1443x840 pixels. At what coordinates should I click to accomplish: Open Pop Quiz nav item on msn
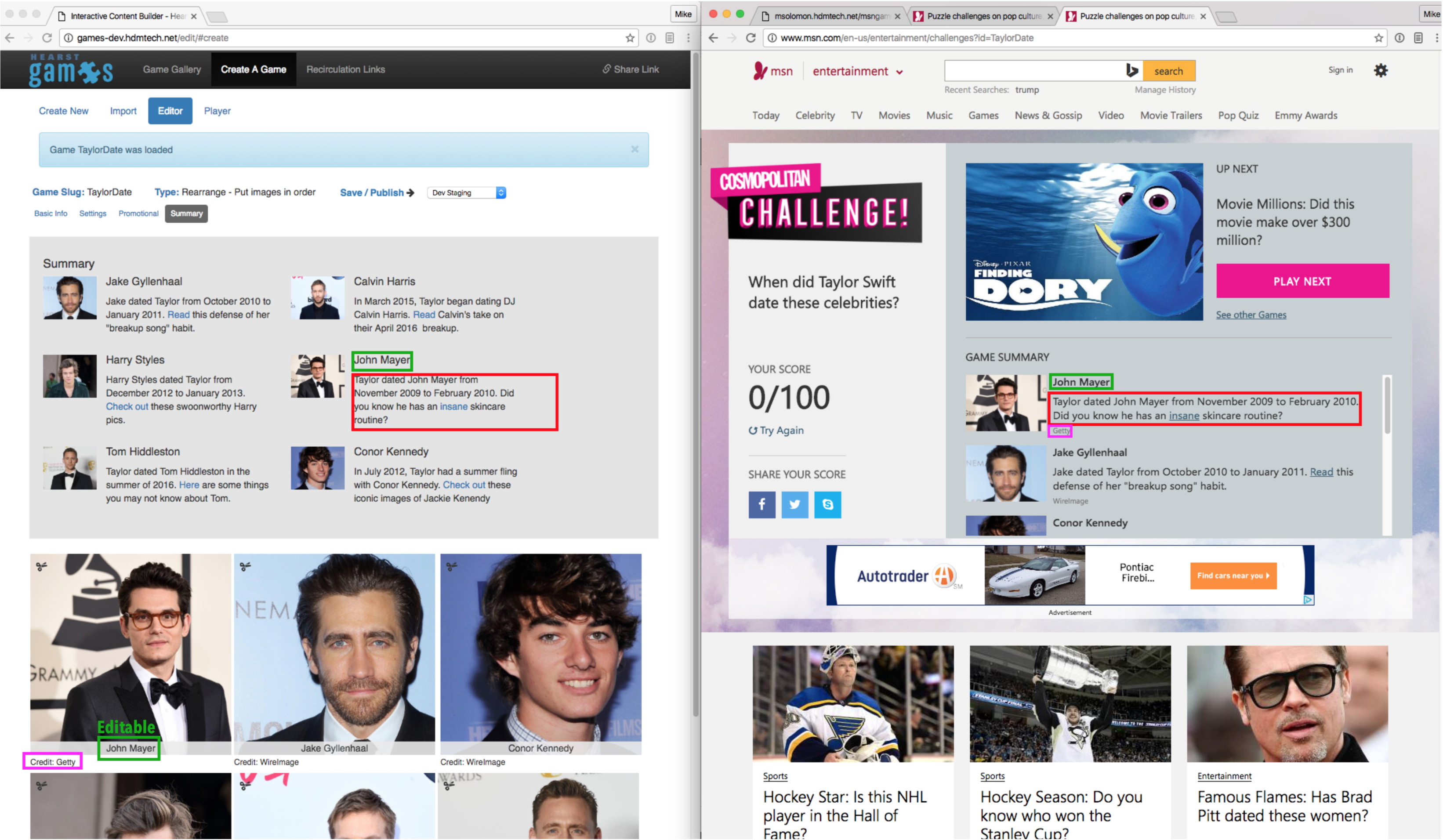pos(1238,116)
